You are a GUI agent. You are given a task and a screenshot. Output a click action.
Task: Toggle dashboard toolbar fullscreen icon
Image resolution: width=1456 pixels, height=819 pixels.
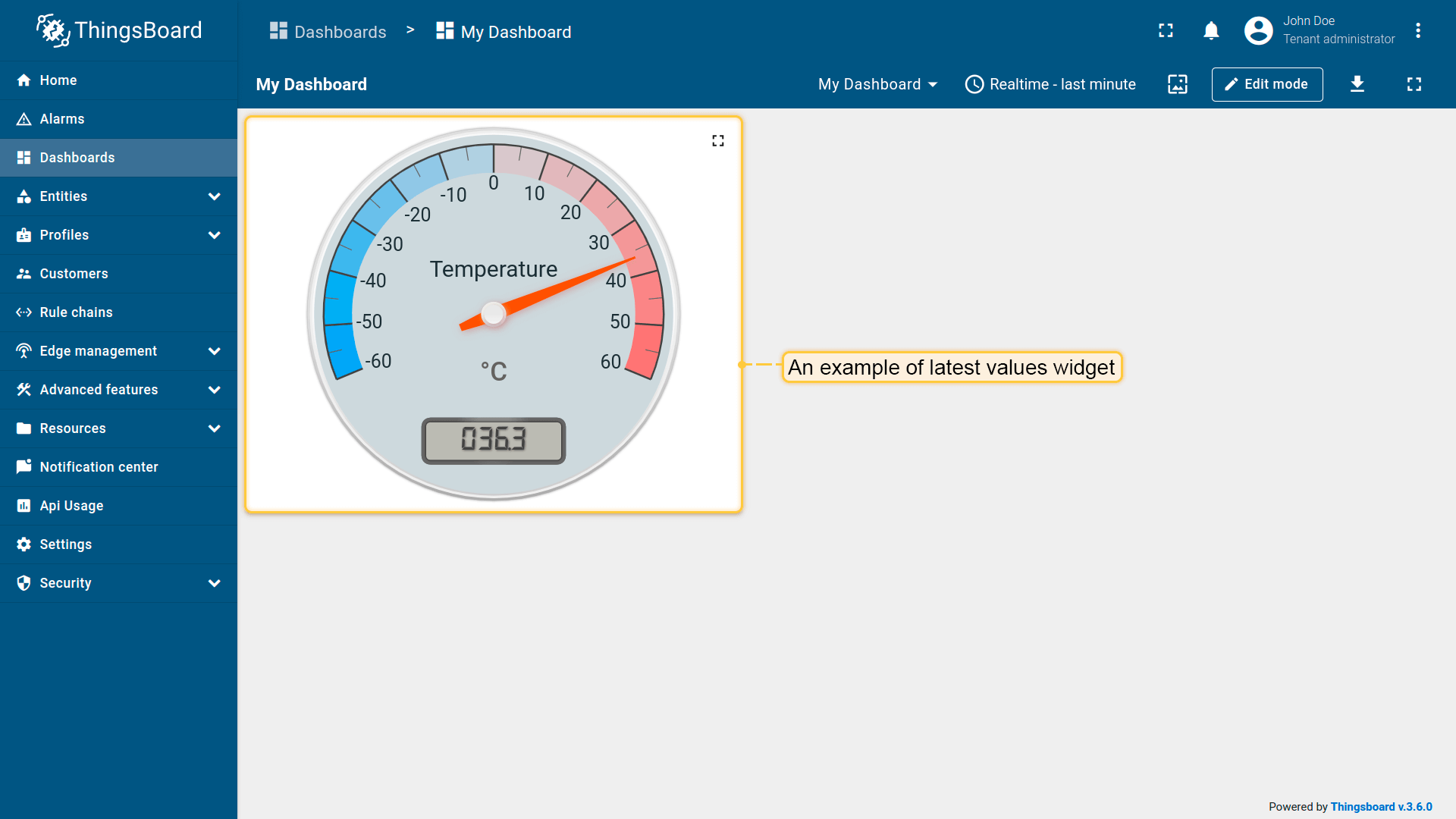pos(1414,84)
